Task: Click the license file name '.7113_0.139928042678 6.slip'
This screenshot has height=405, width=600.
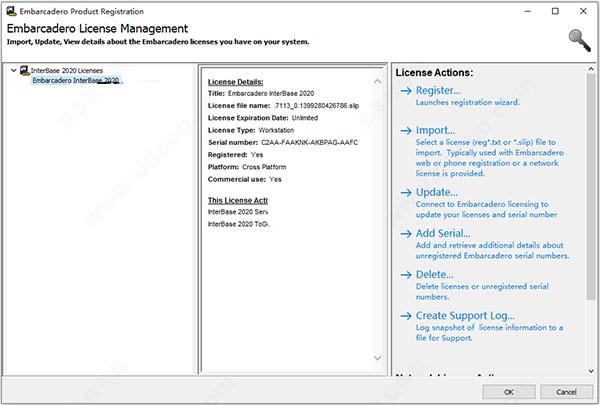Action: pos(316,106)
